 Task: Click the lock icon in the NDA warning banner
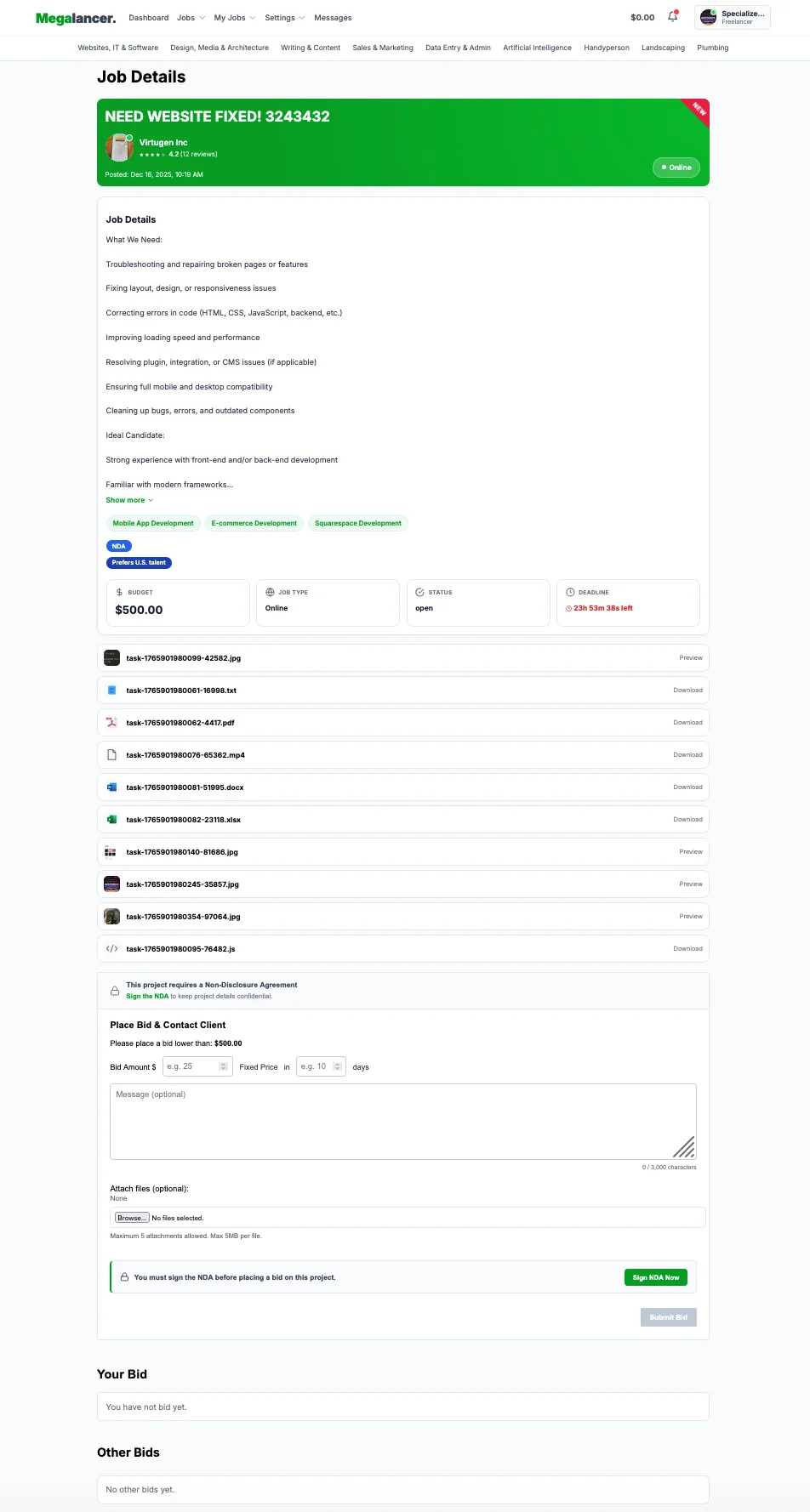point(124,1276)
